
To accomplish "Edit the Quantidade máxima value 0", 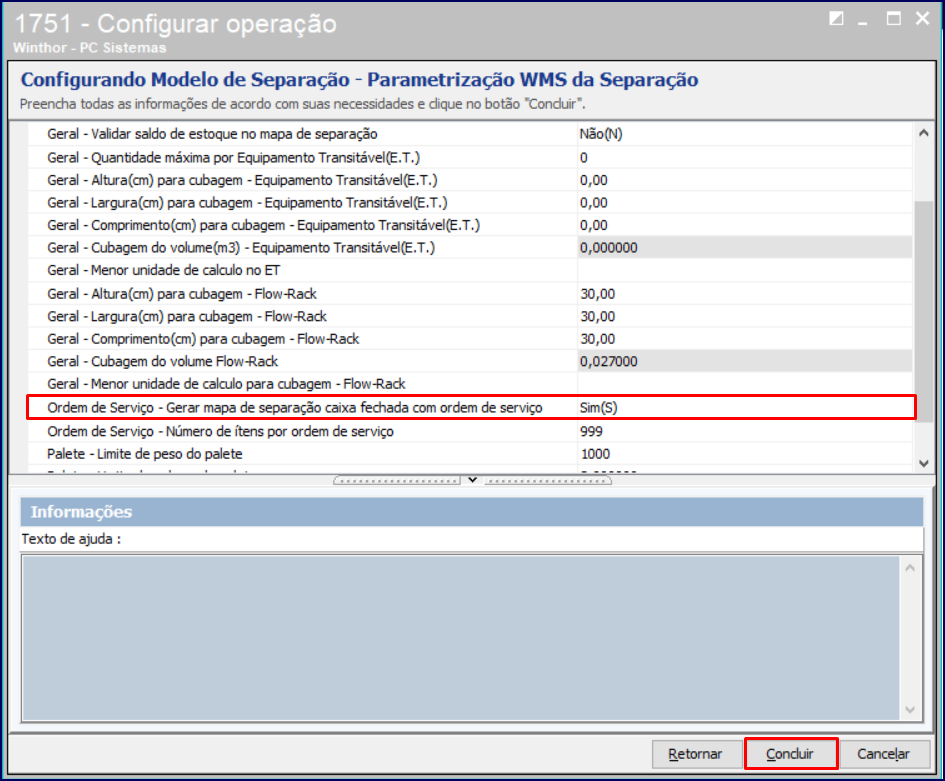I will click(745, 157).
